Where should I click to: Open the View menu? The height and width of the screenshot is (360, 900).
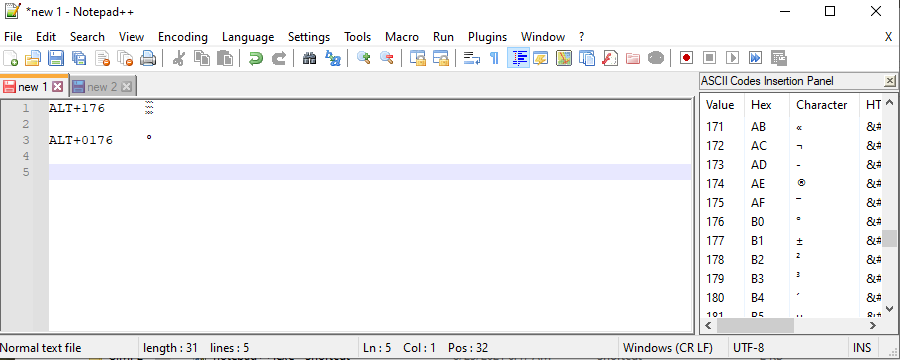point(131,37)
